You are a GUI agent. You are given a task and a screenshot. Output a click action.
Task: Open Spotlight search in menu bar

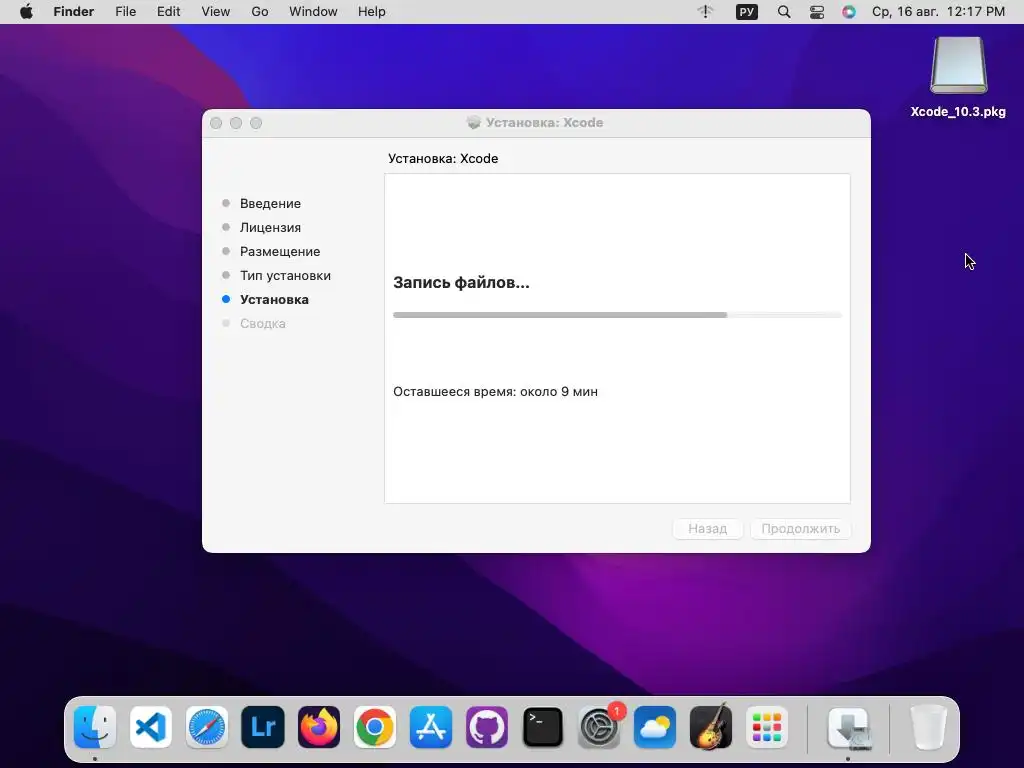[x=784, y=12]
